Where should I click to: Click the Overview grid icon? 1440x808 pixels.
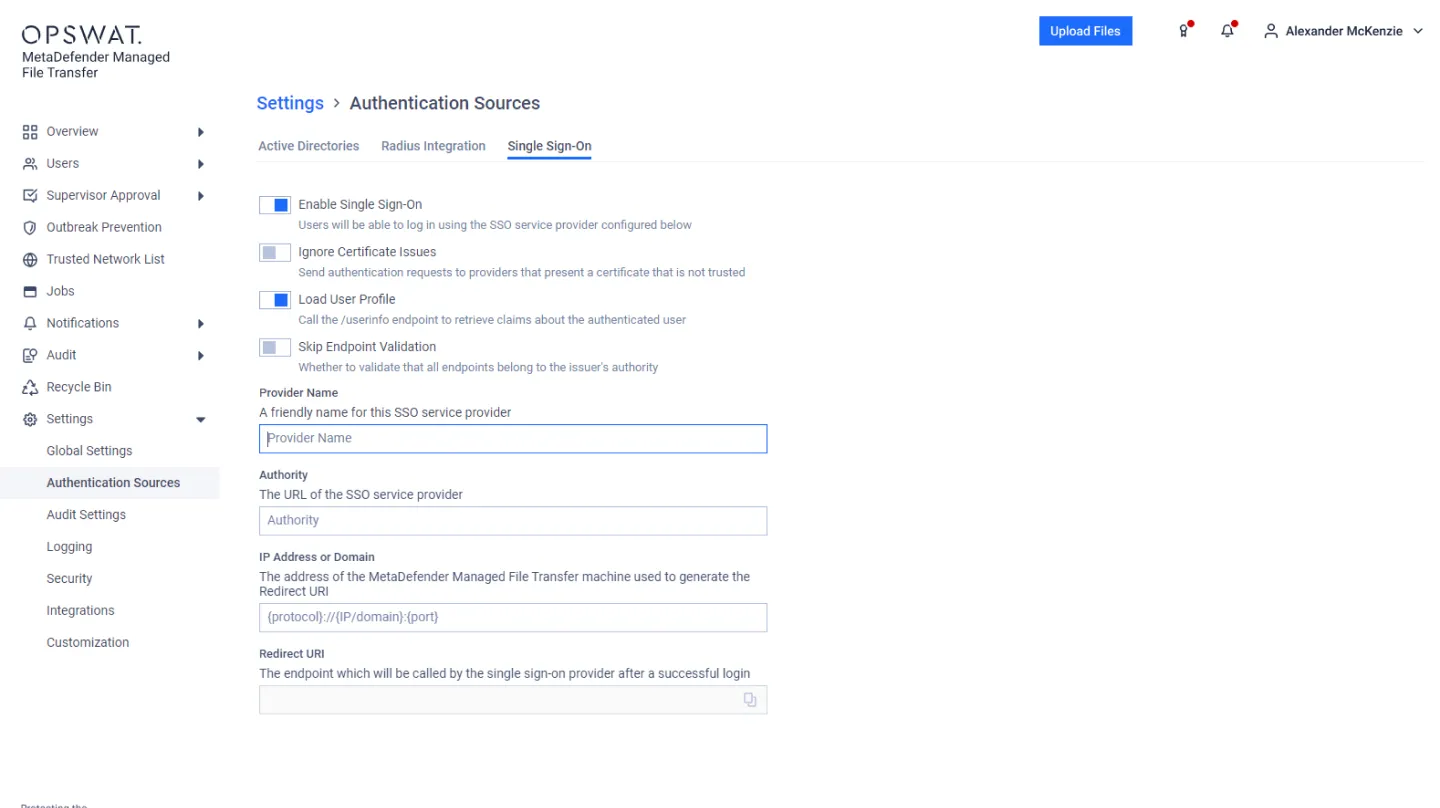click(30, 131)
